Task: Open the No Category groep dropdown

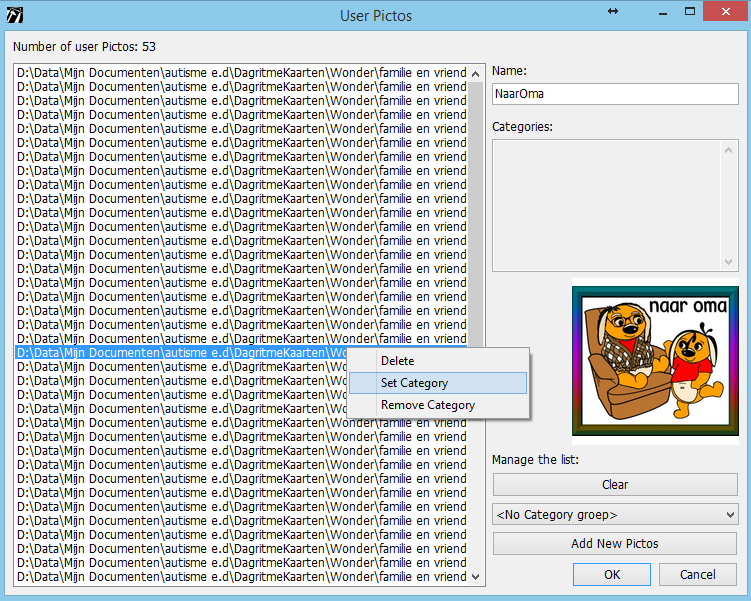Action: (x=614, y=515)
